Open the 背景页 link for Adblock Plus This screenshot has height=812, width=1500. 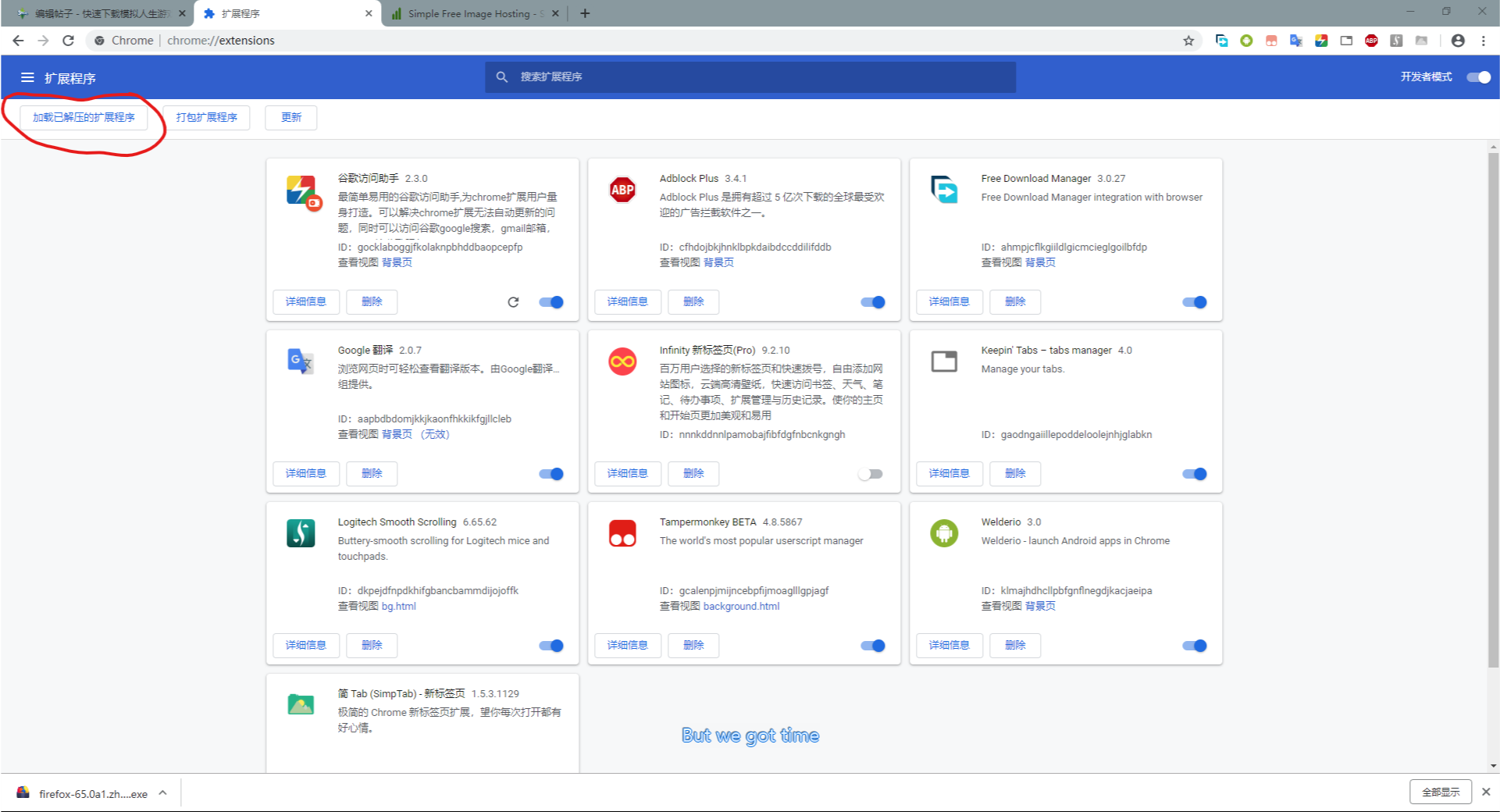[x=718, y=262]
